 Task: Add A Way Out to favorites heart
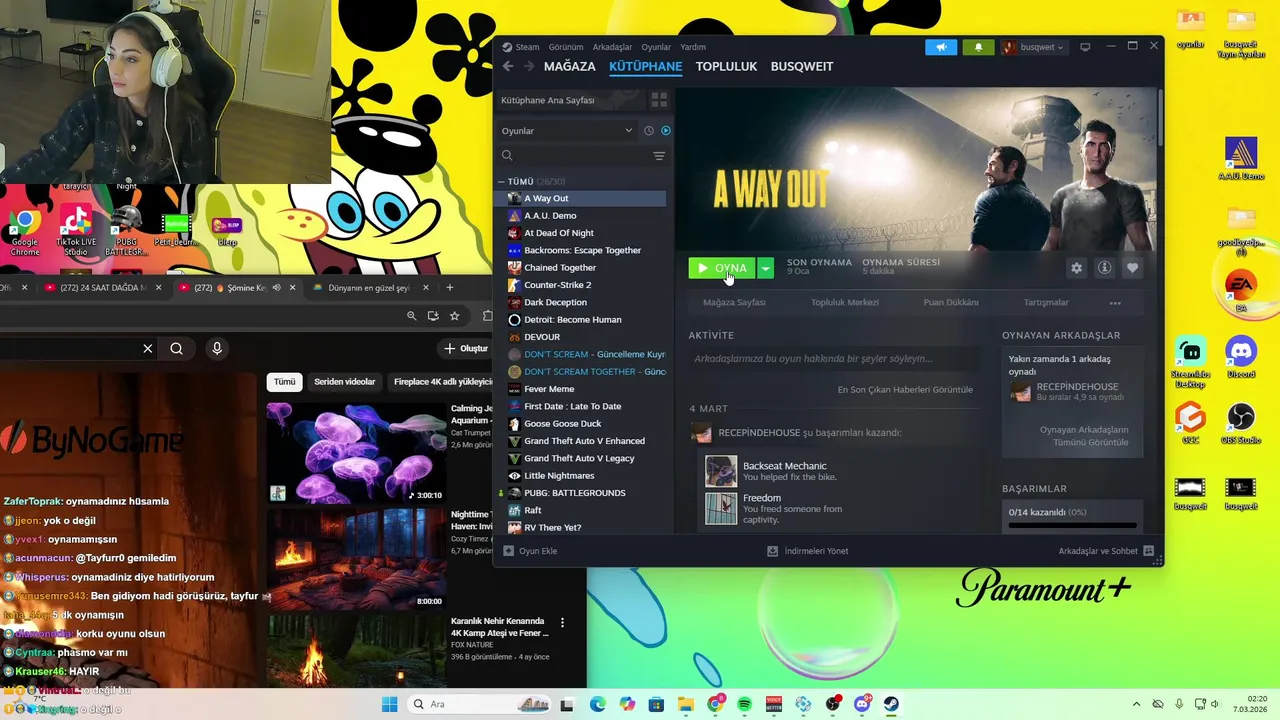tap(1132, 268)
